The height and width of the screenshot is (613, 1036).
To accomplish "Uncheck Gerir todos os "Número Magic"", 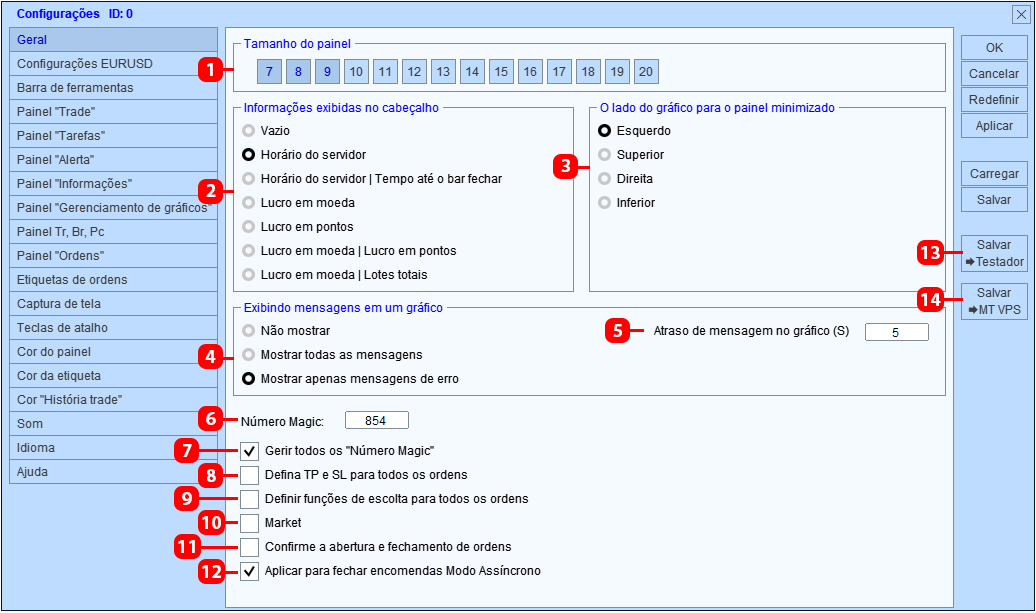I will [x=249, y=451].
